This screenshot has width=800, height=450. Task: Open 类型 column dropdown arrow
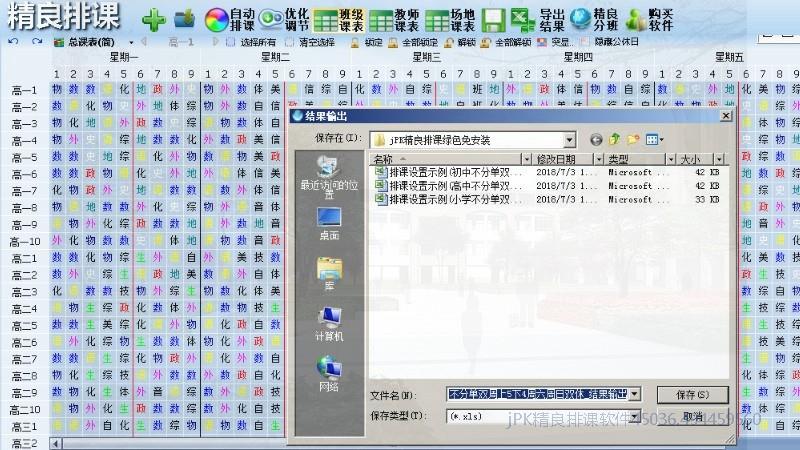point(671,159)
